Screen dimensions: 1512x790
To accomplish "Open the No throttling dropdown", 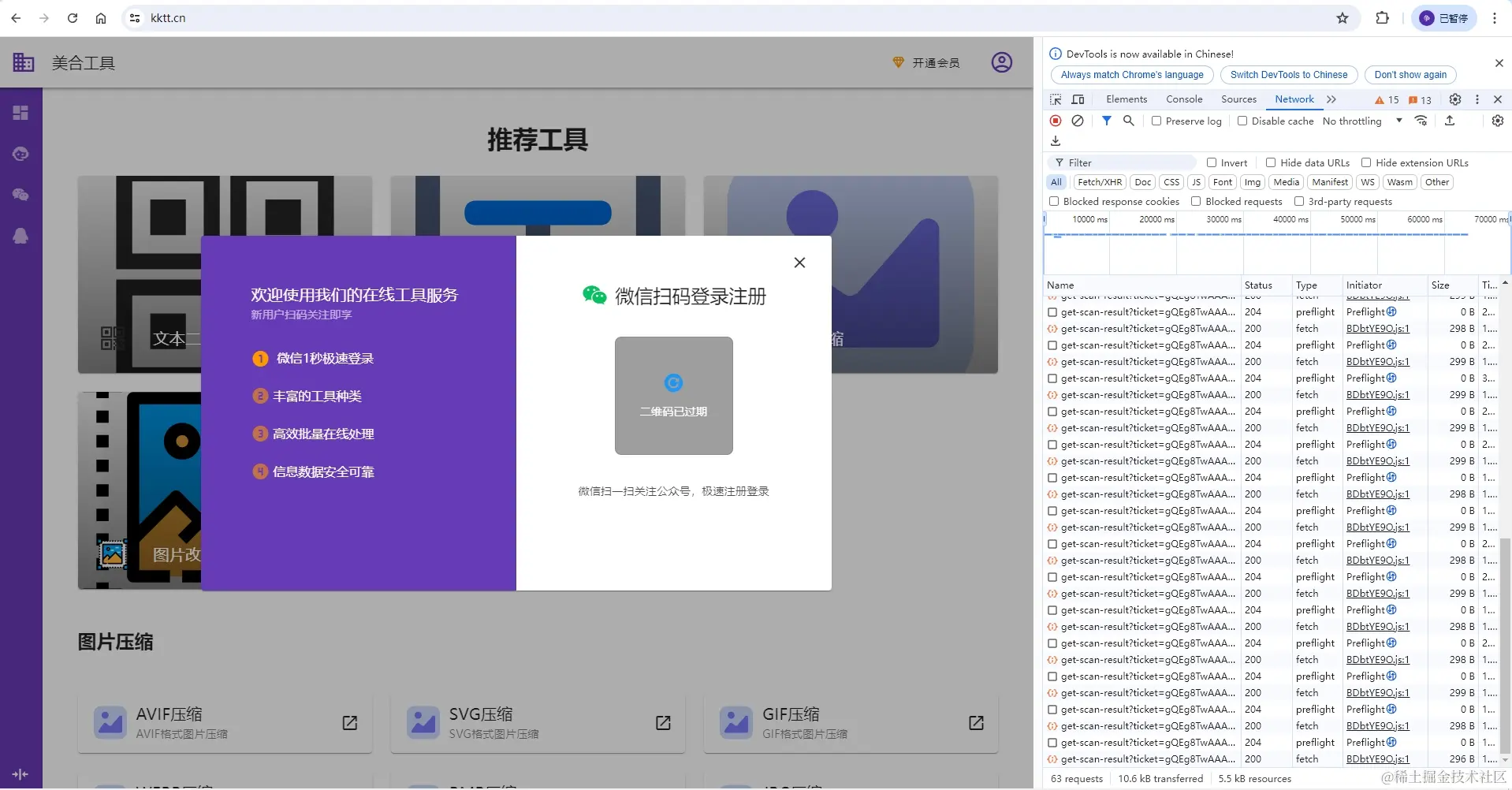I will [x=1363, y=121].
